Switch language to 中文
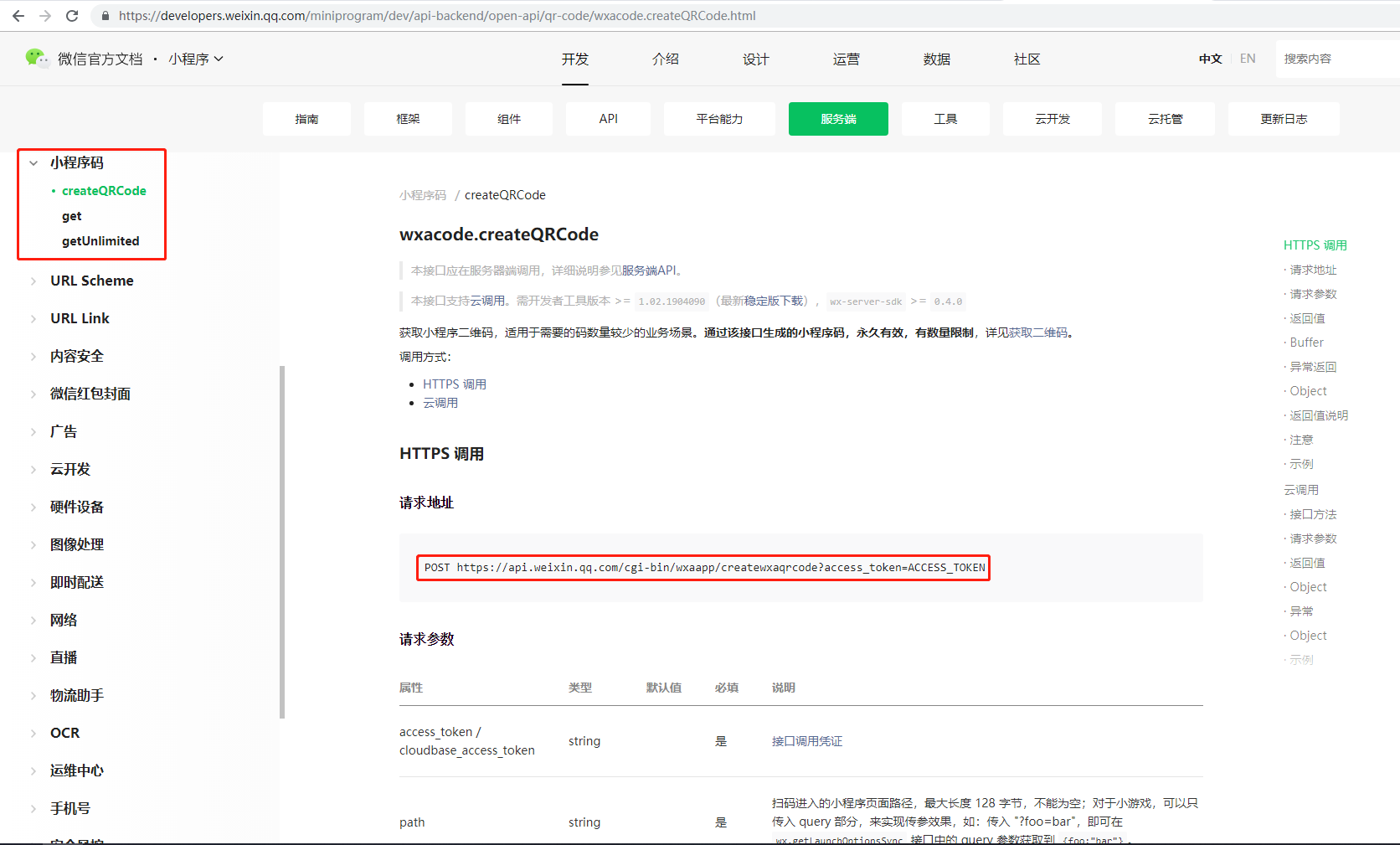1400x845 pixels. click(1210, 59)
